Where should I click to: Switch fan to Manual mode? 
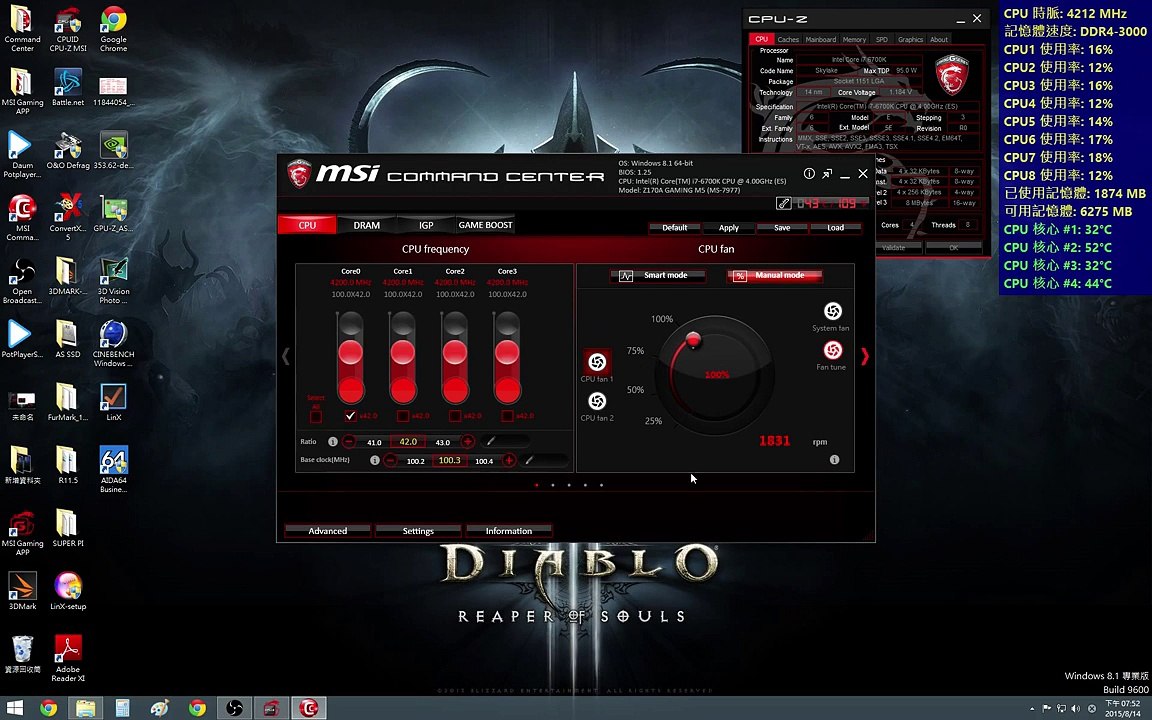click(x=774, y=276)
